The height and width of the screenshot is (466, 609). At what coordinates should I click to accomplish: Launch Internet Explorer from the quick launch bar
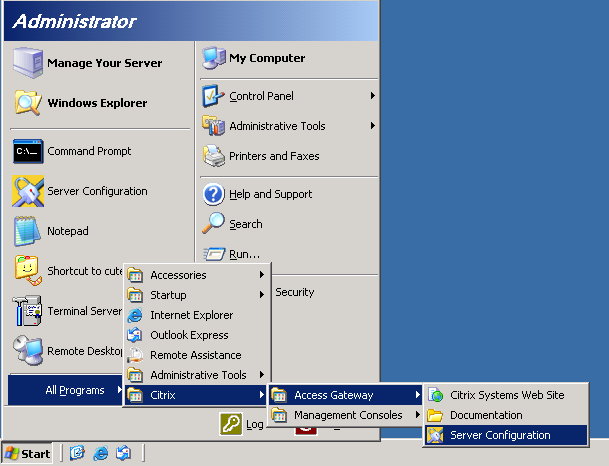pyautogui.click(x=101, y=453)
